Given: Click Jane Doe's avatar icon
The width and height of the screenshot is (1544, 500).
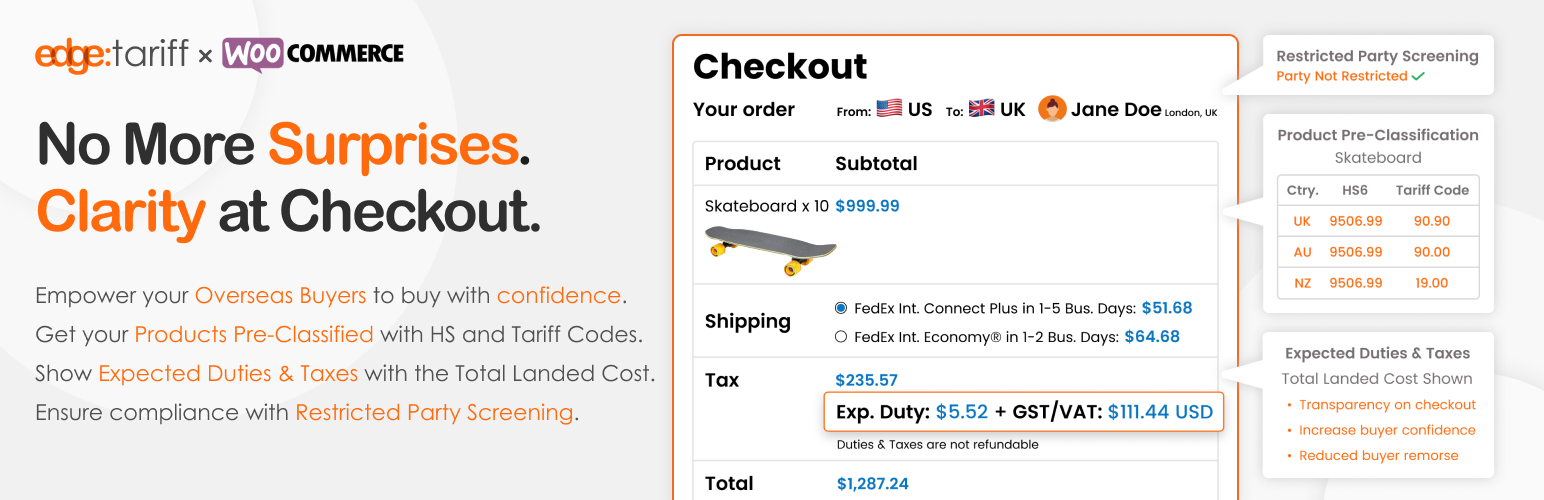Looking at the screenshot, I should click(x=1052, y=109).
